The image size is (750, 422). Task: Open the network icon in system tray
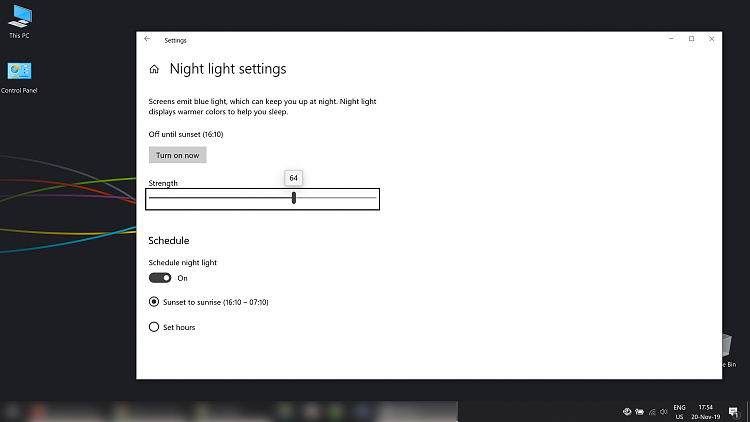tap(652, 412)
